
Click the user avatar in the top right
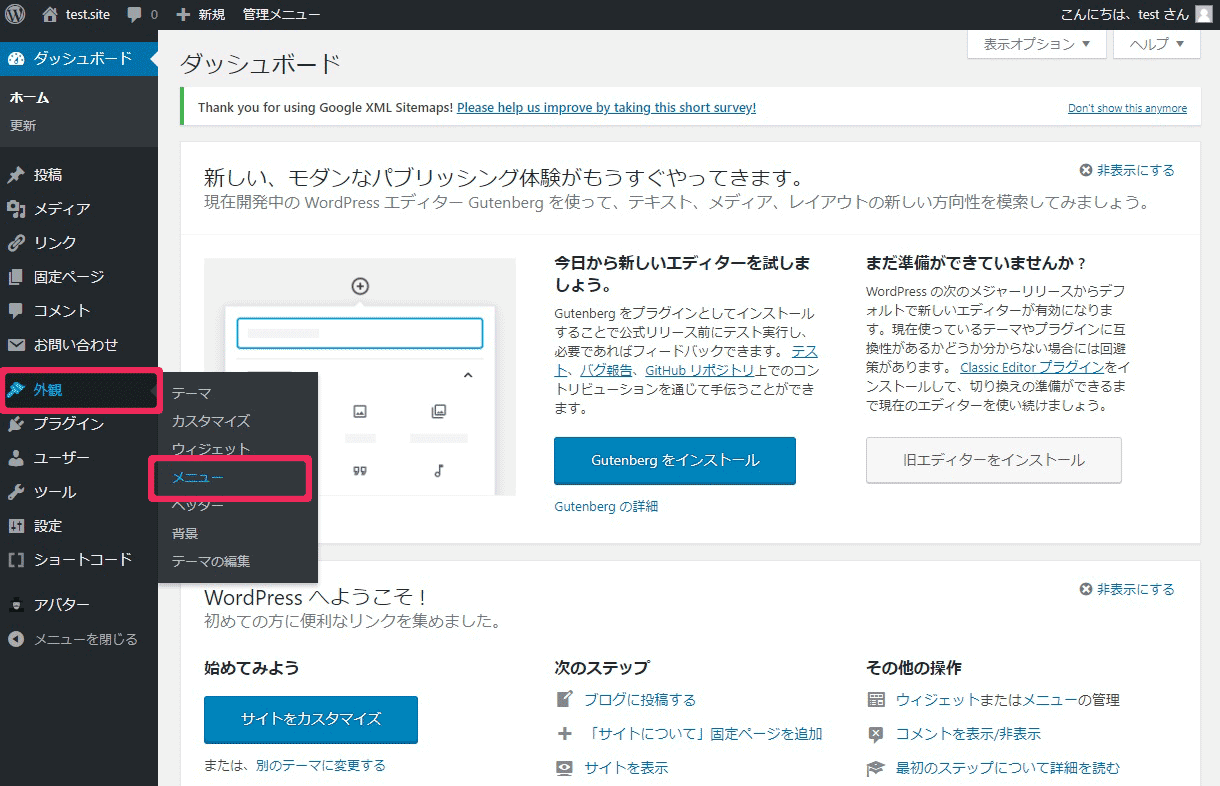[1203, 14]
